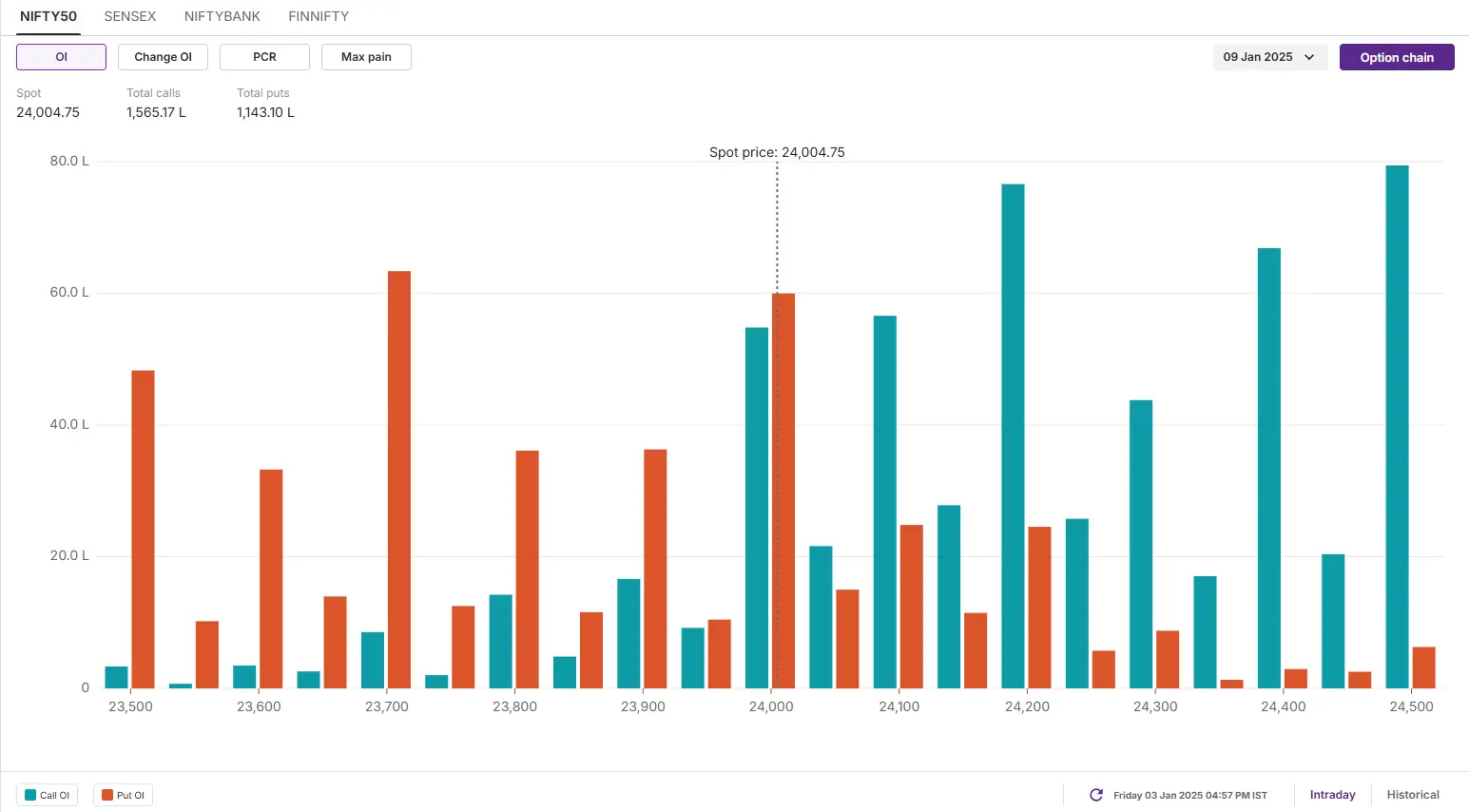The image size is (1469, 812).
Task: Click the 23,800 put OI bar
Action: [527, 570]
